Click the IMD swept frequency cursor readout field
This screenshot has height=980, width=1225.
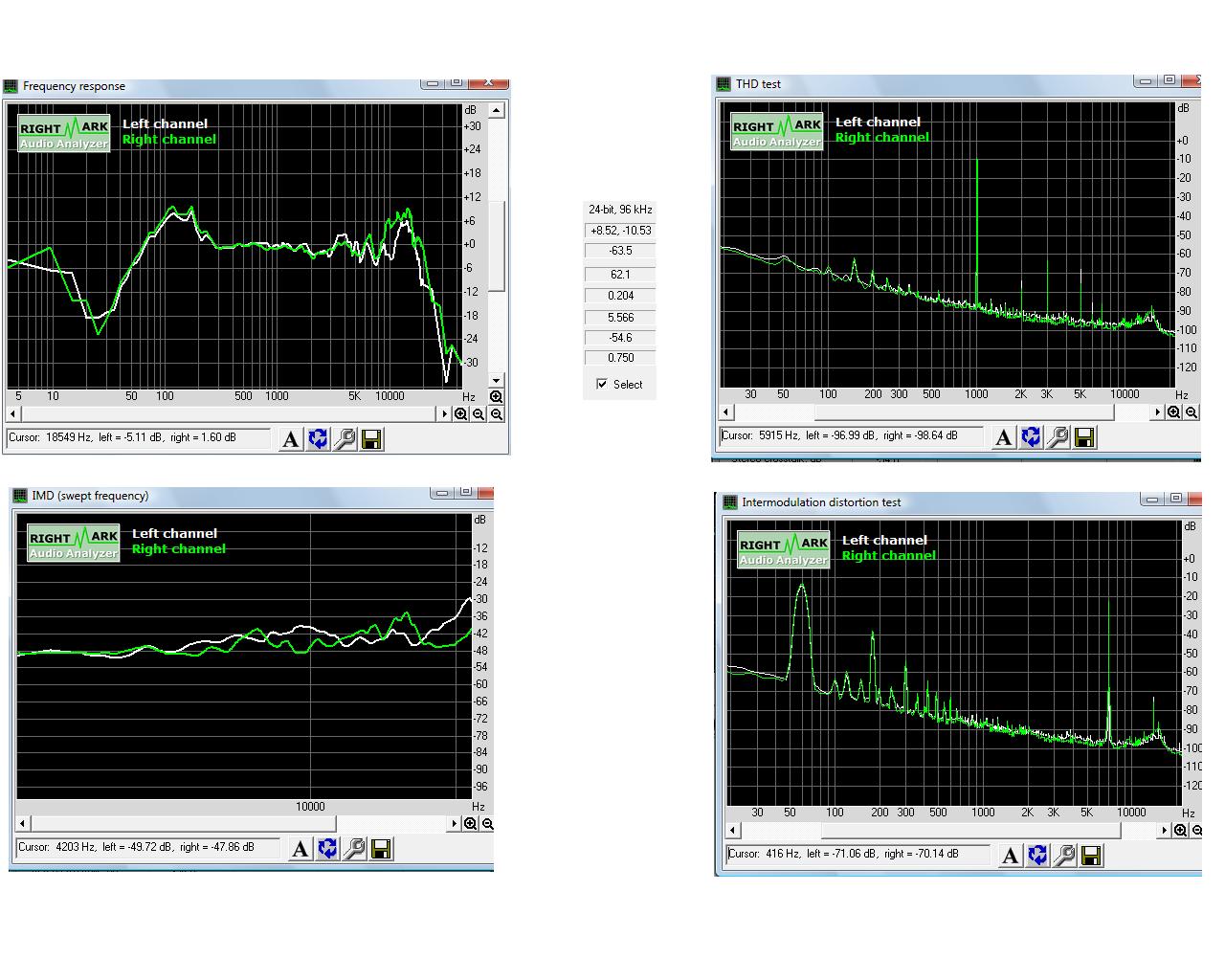pos(148,848)
